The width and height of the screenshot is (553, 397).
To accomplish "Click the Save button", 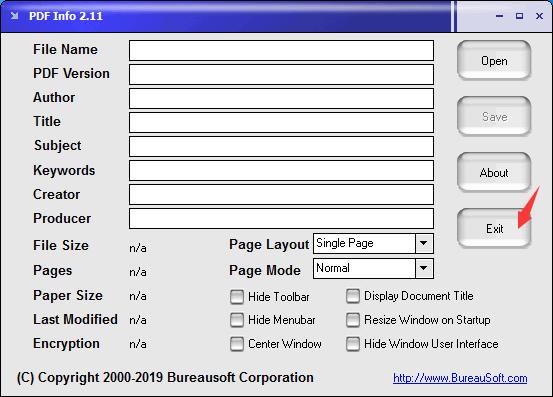I will 494,116.
